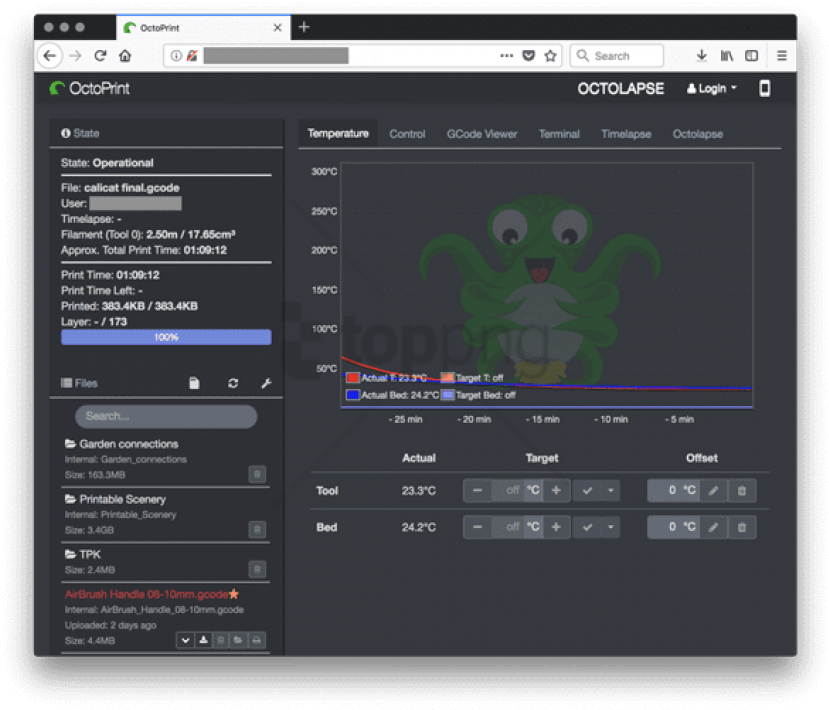Delete the AirBrush Handle gcode file
This screenshot has width=829, height=710.
221,640
